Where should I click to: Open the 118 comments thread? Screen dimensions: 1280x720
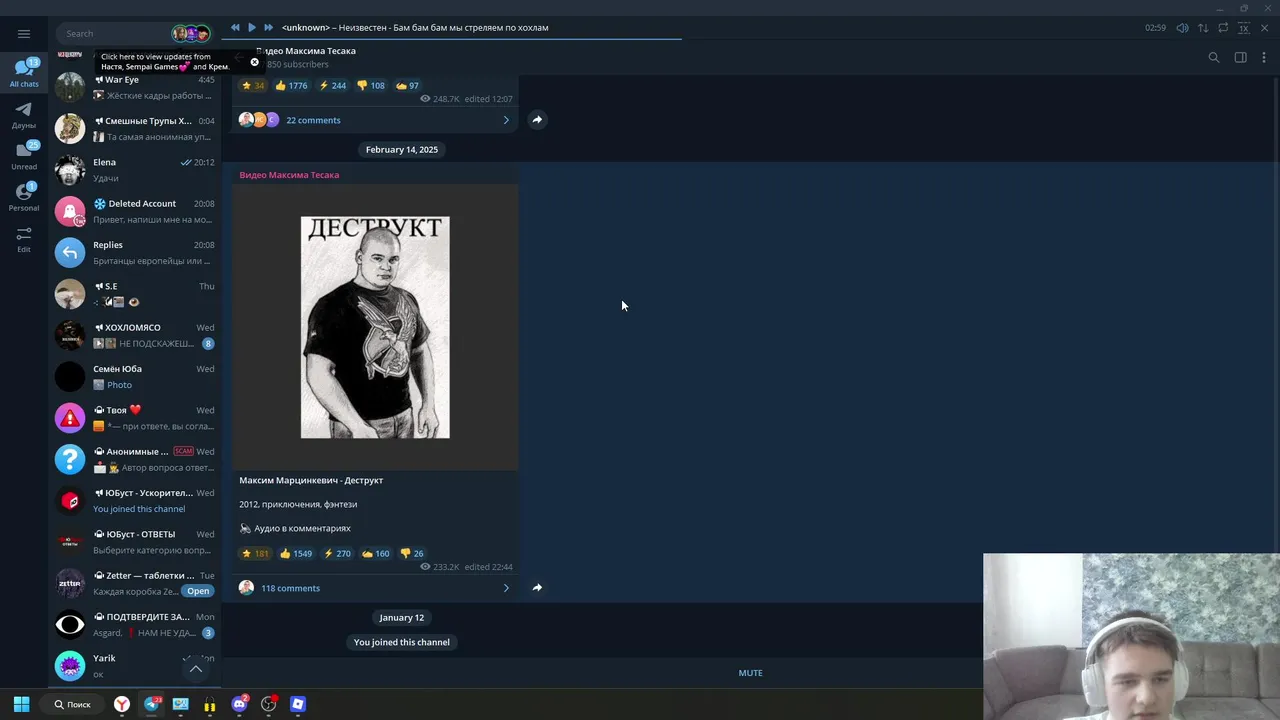pyautogui.click(x=375, y=588)
